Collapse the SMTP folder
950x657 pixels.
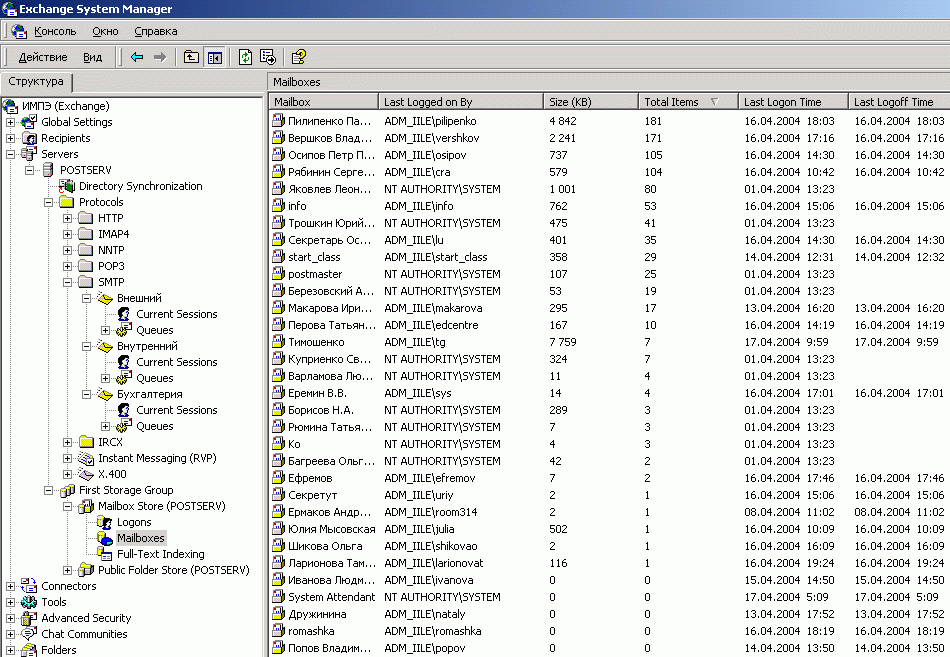67,282
